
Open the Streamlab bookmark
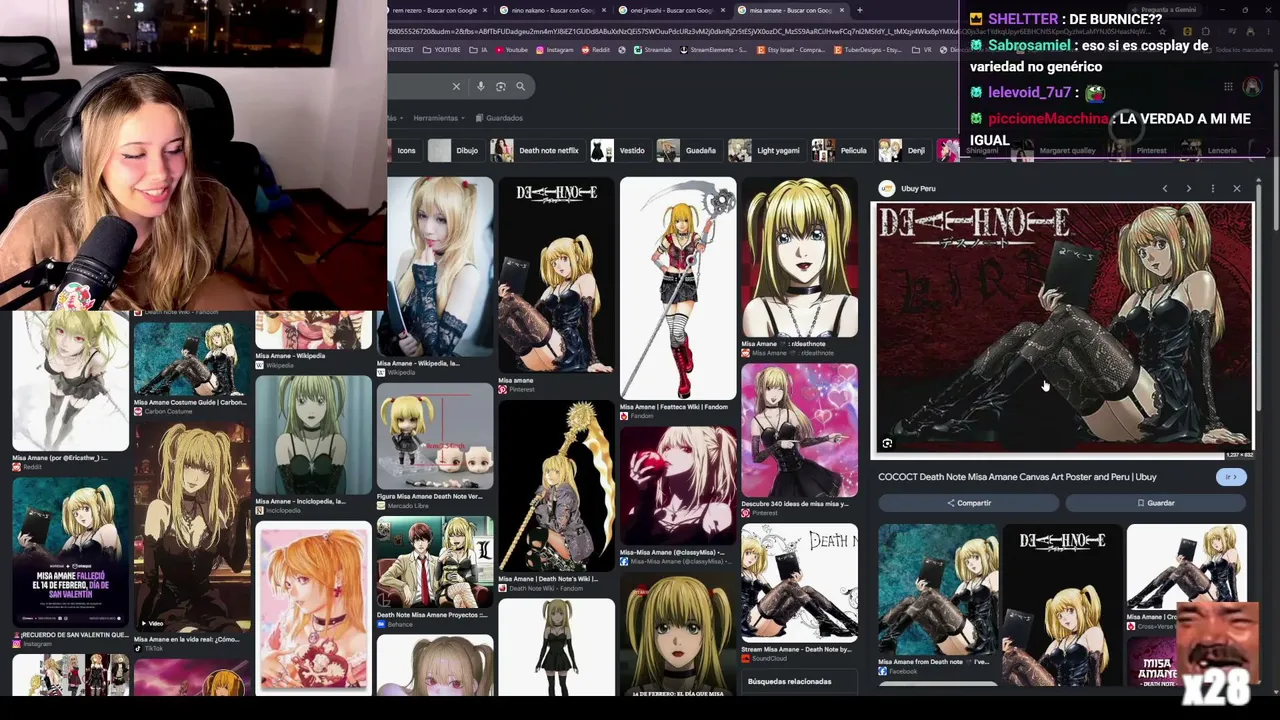652,50
